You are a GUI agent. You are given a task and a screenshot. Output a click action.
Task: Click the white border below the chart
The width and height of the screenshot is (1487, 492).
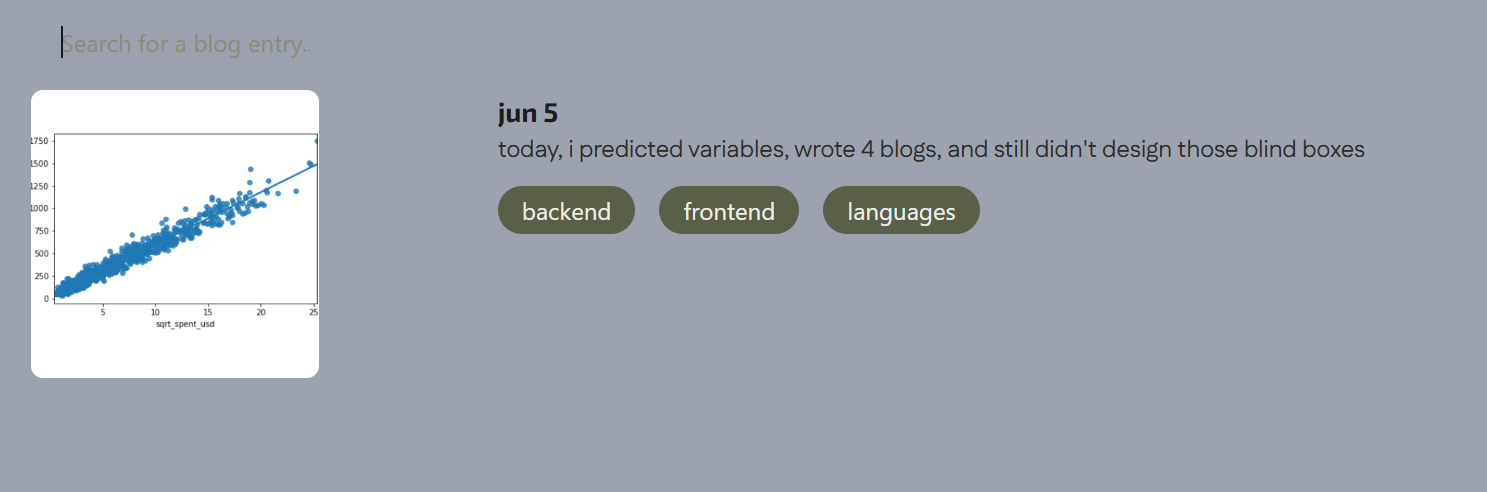tap(175, 356)
